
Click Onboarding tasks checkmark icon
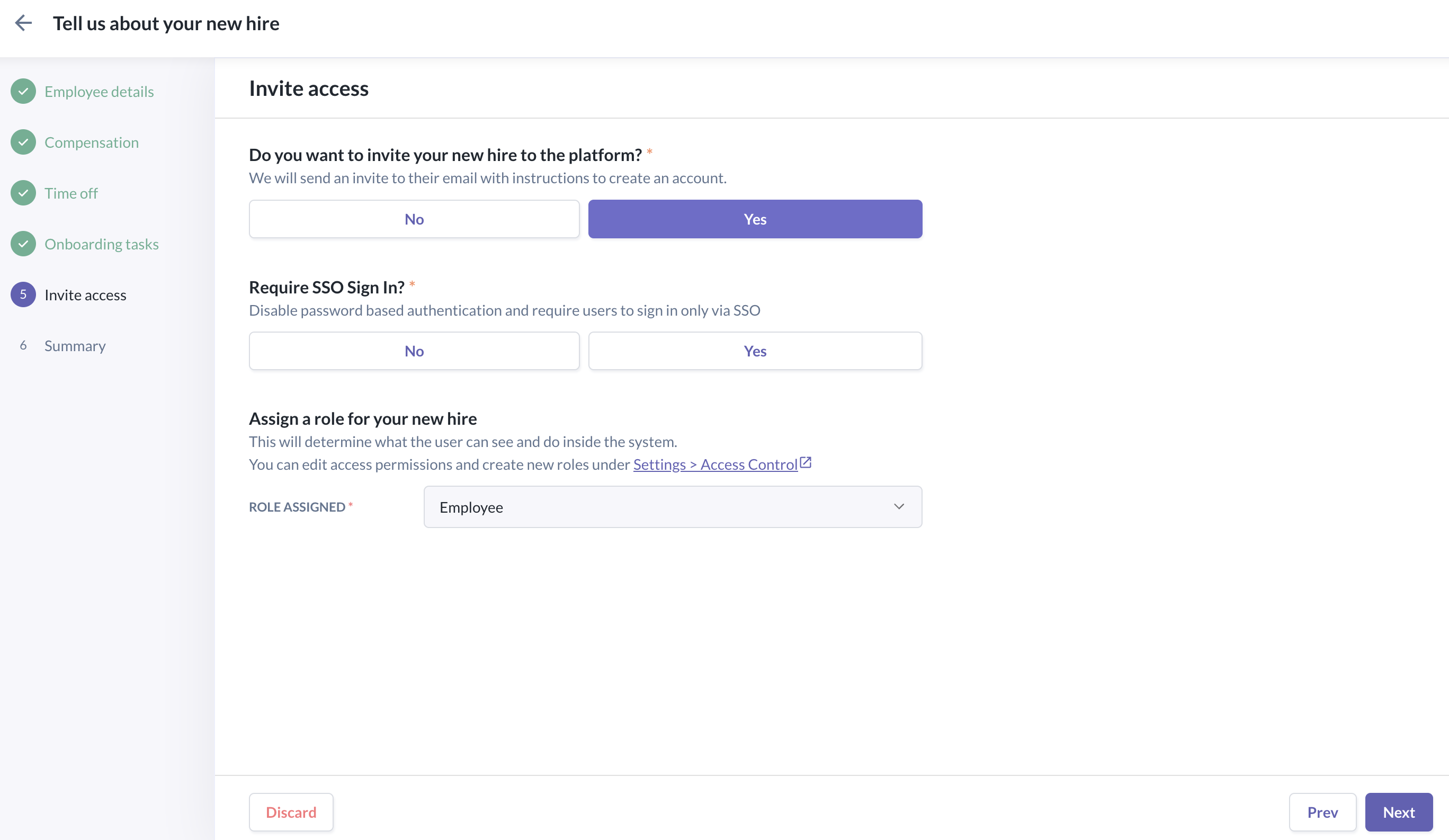23,244
